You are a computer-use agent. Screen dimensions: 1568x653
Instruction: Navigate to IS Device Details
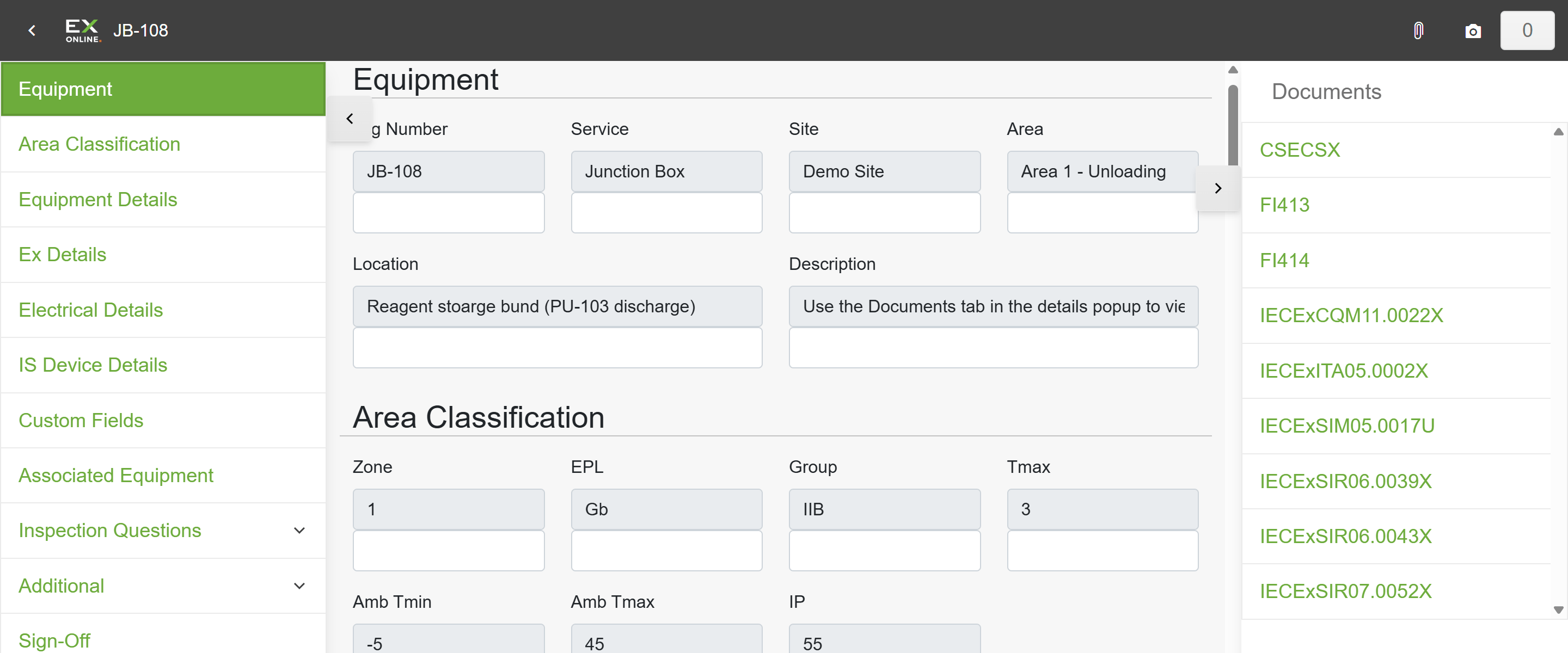coord(163,365)
